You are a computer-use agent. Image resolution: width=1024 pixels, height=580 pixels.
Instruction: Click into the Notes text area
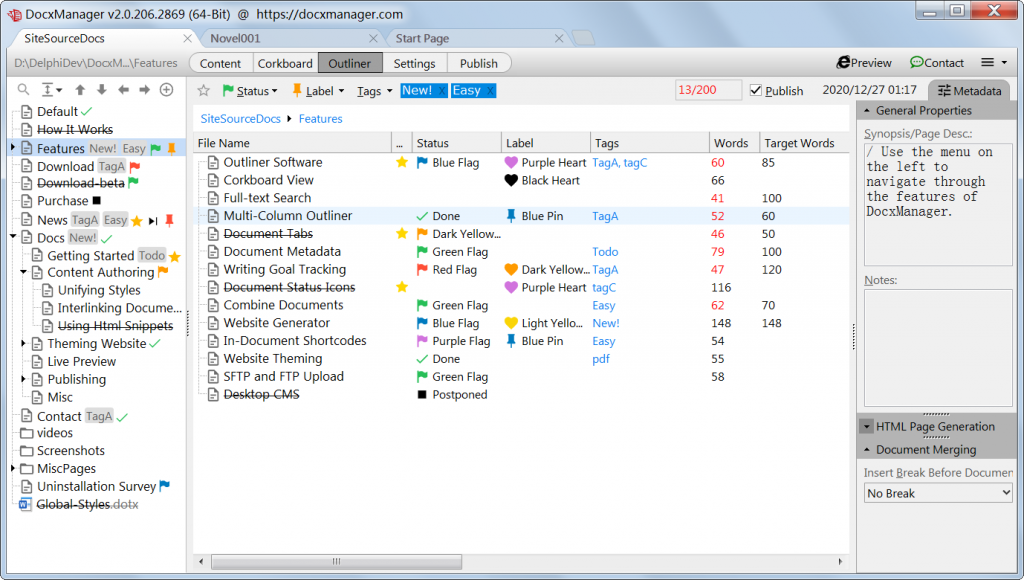(938, 348)
